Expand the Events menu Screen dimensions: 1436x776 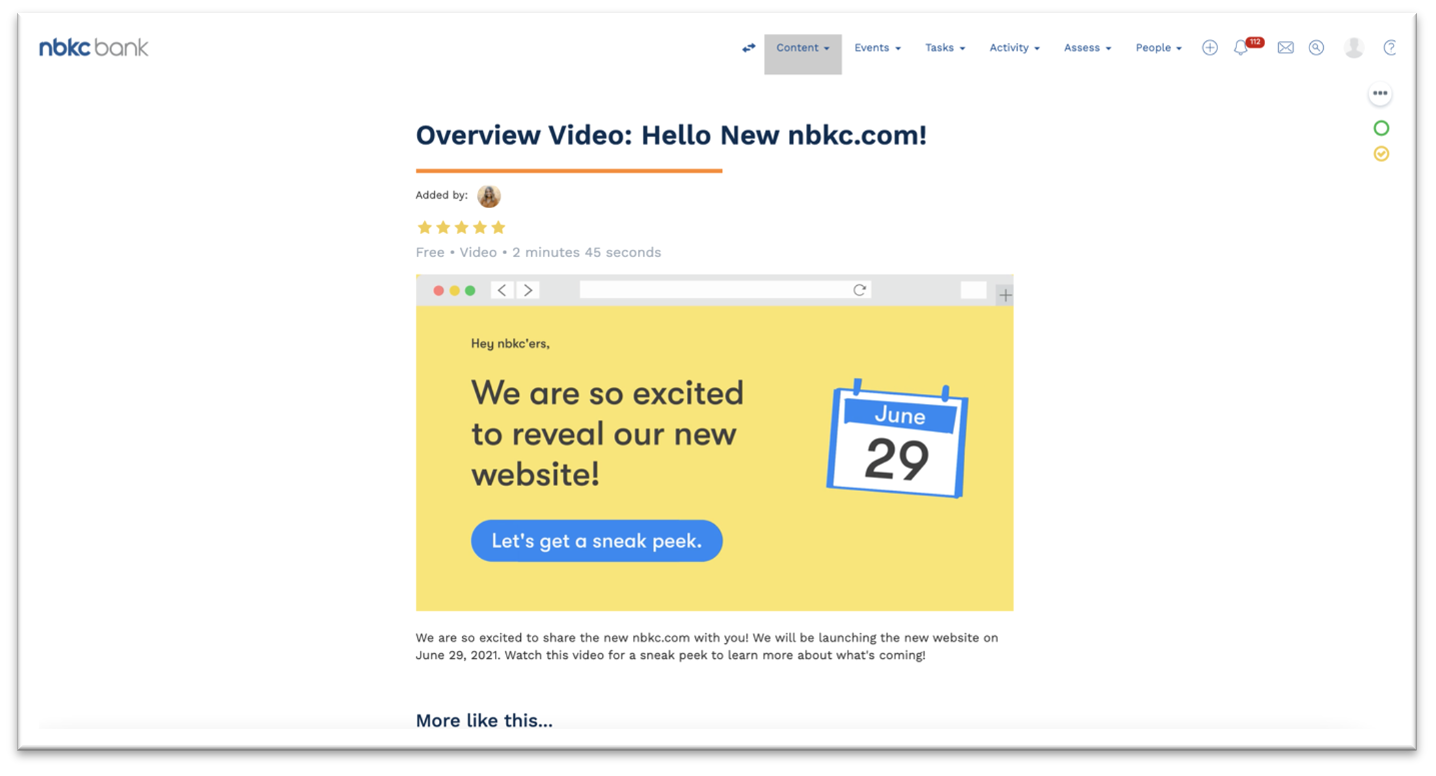pos(877,47)
